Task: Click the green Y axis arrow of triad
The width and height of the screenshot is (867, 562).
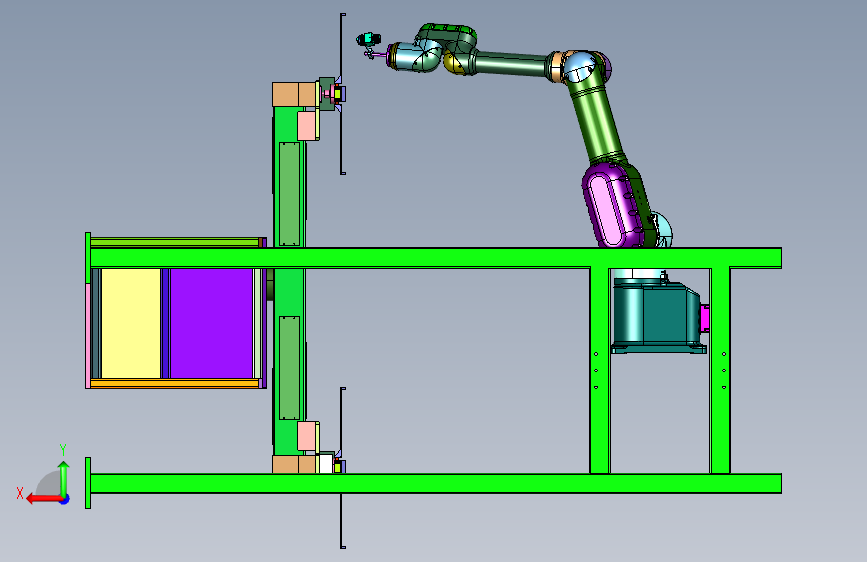Action: (x=64, y=478)
